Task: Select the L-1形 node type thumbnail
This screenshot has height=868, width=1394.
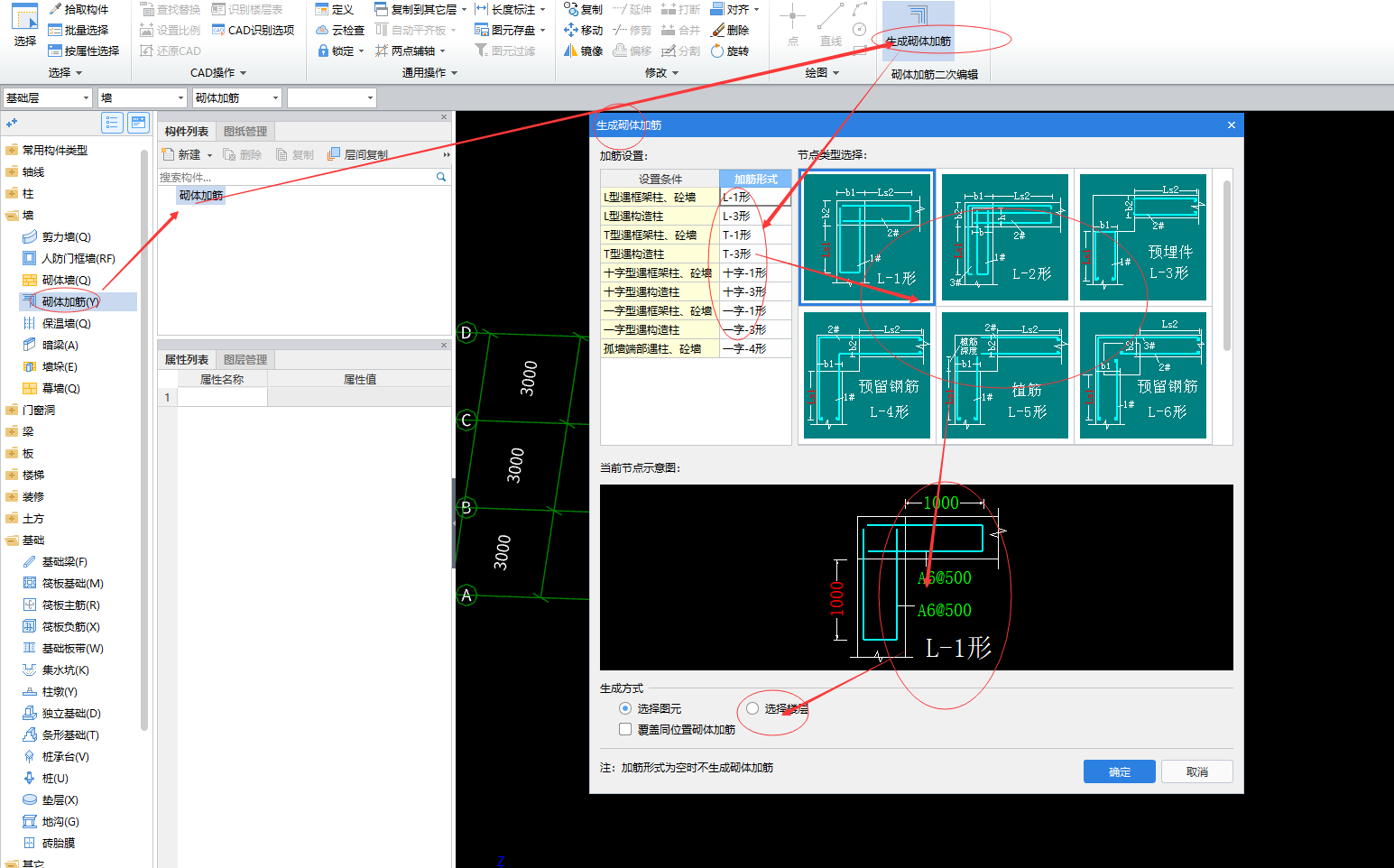Action: [867, 237]
